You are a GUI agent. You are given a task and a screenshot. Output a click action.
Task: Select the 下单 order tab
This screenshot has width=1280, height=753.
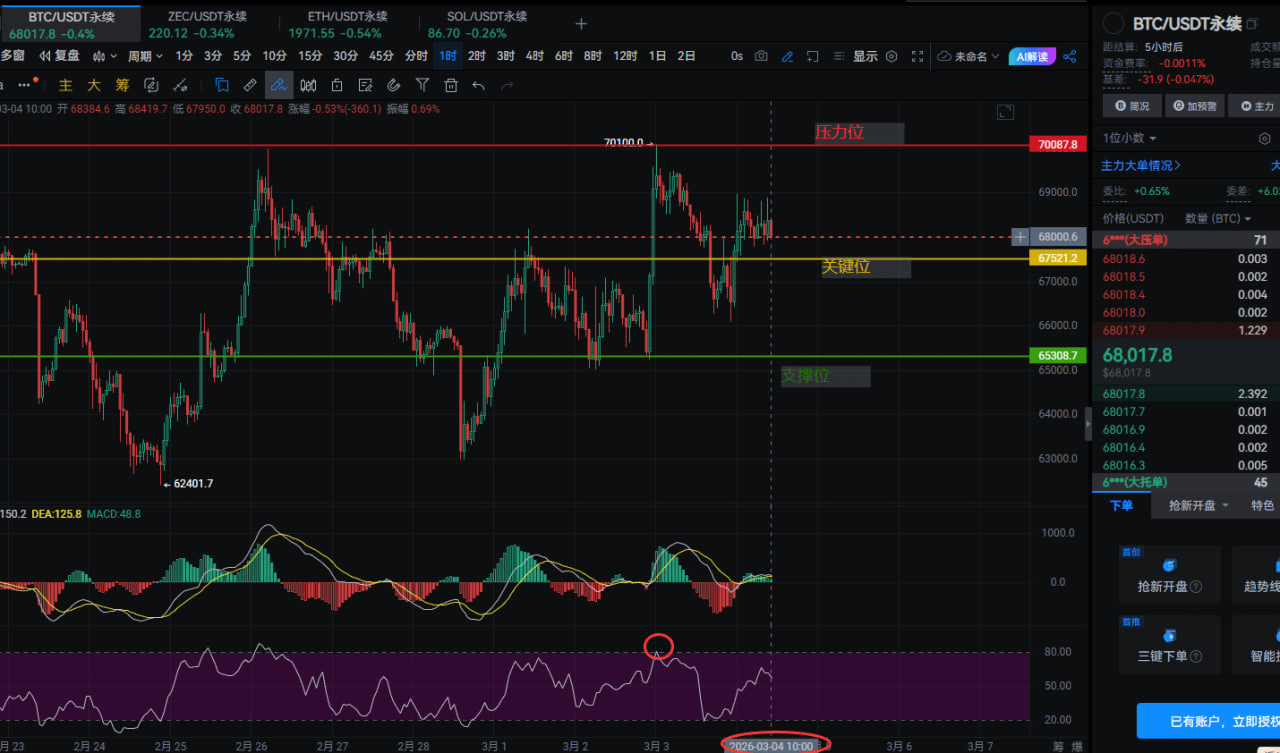click(1121, 506)
